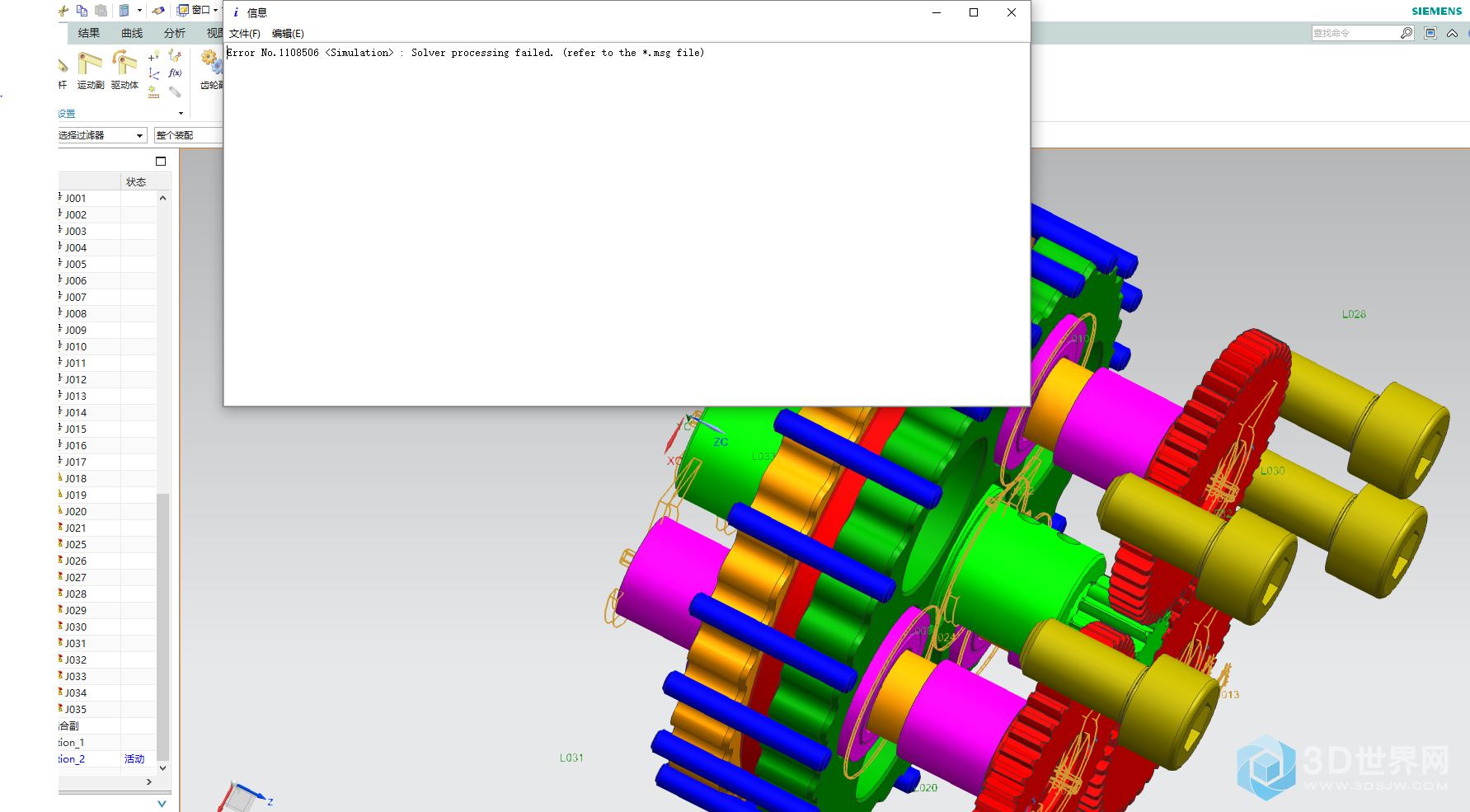Viewport: 1470px width, 812px height.
Task: Open the 窗口 dropdown arrow
Action: tap(216, 11)
